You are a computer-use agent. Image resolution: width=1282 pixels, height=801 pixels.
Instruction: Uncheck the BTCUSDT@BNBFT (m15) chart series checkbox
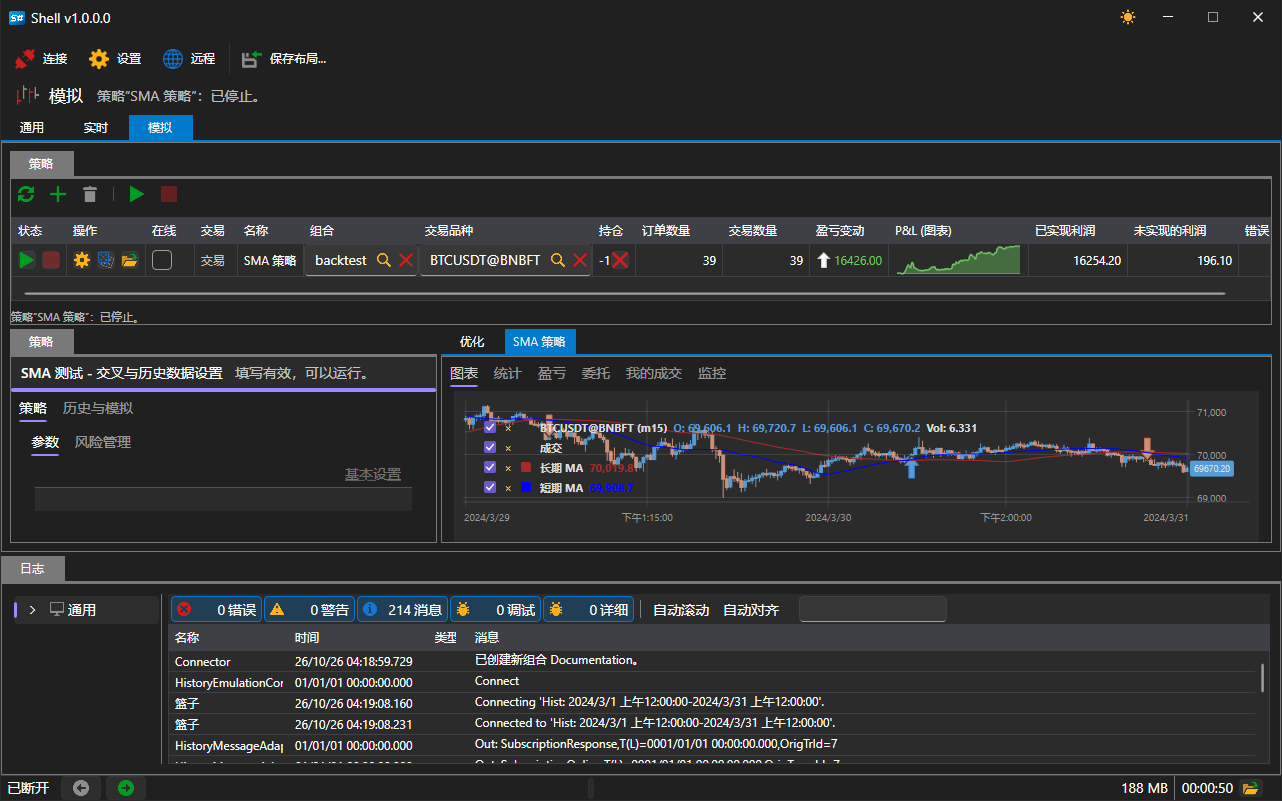coord(490,428)
